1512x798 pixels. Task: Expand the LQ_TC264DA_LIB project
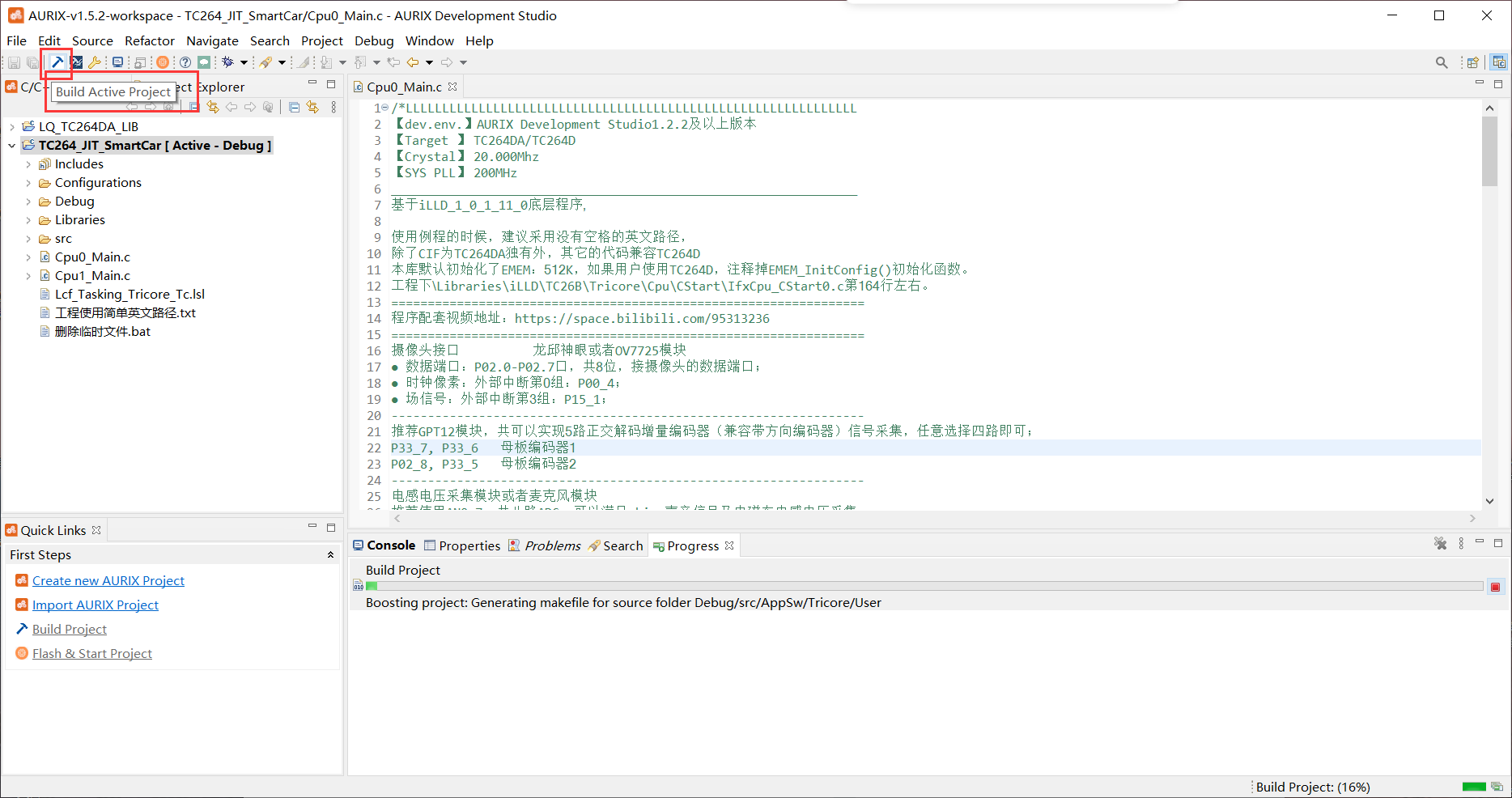point(11,126)
